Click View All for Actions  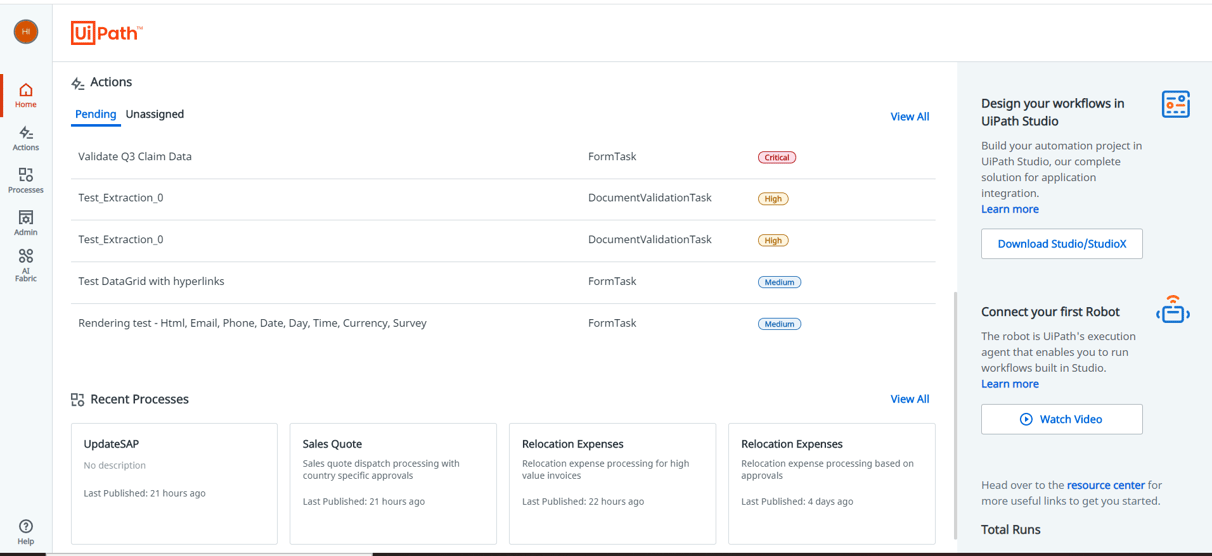tap(910, 117)
